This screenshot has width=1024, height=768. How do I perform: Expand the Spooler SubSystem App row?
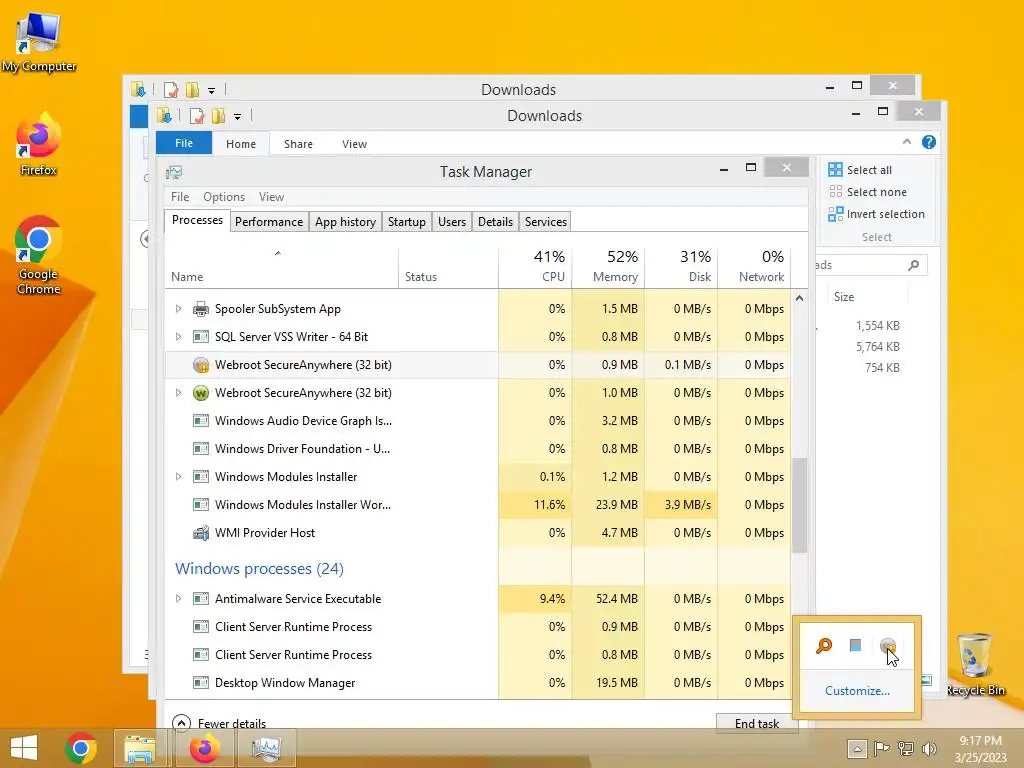[x=178, y=309]
